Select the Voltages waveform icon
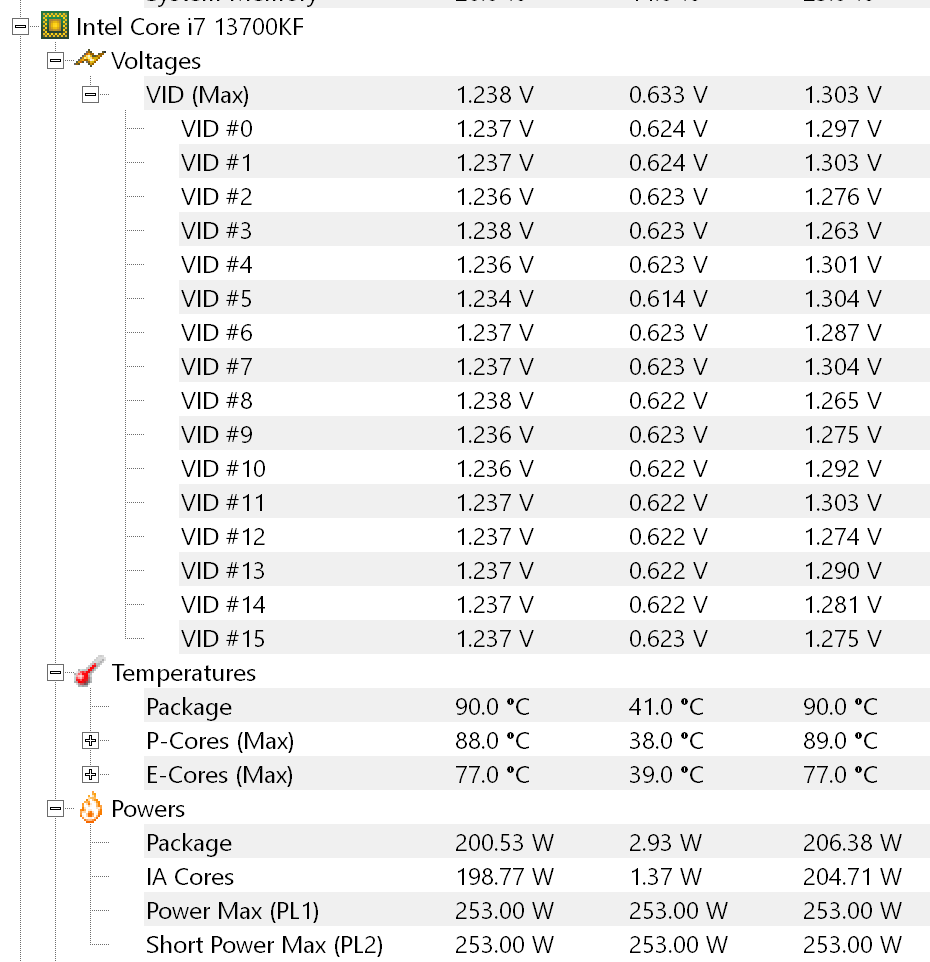 click(x=90, y=60)
